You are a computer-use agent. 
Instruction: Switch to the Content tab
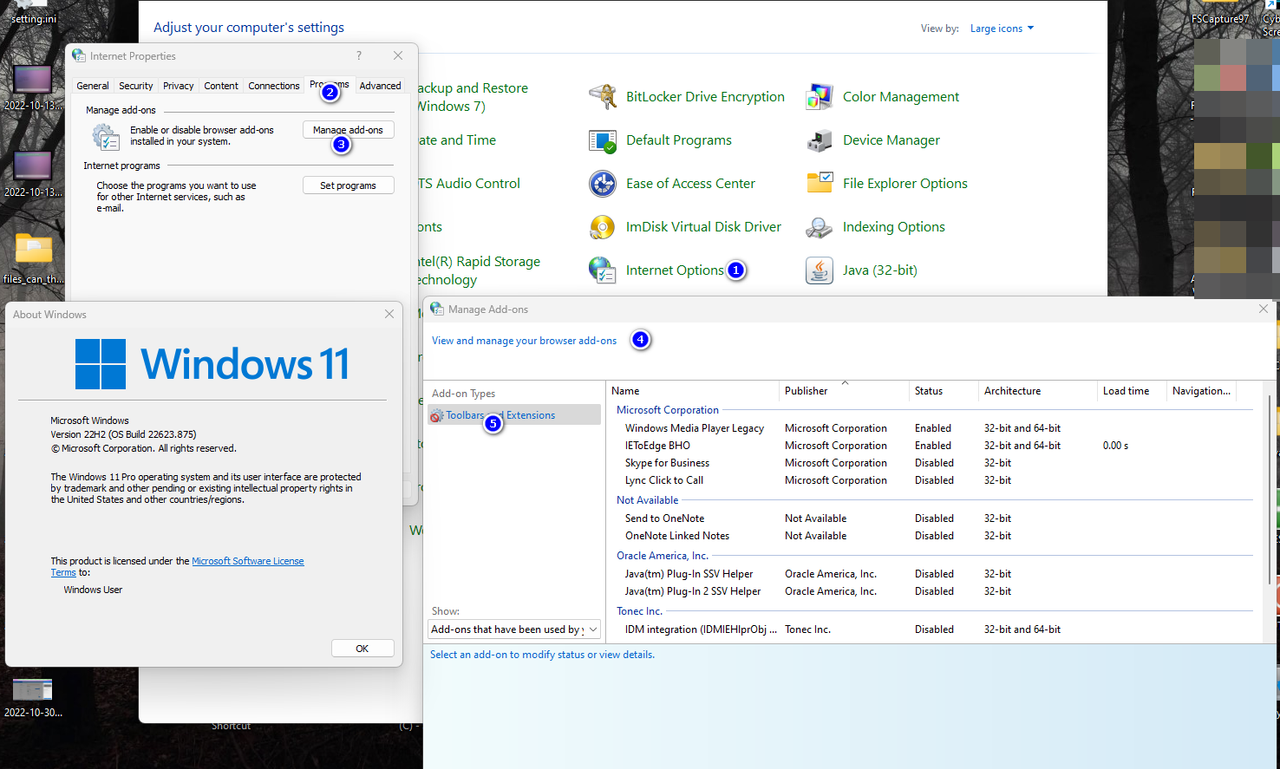click(x=221, y=86)
